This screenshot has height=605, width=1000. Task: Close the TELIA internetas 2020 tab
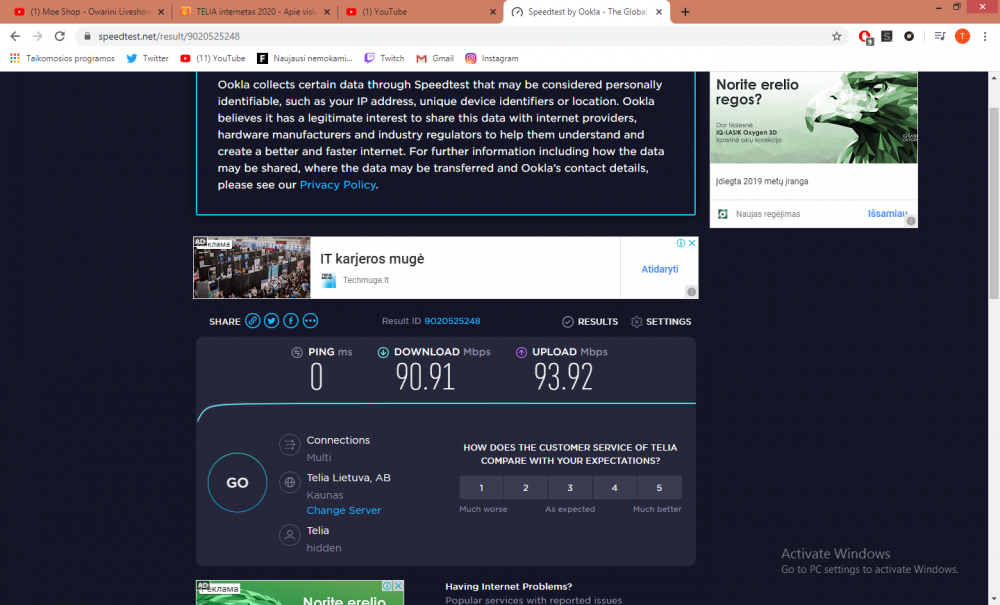(x=327, y=11)
